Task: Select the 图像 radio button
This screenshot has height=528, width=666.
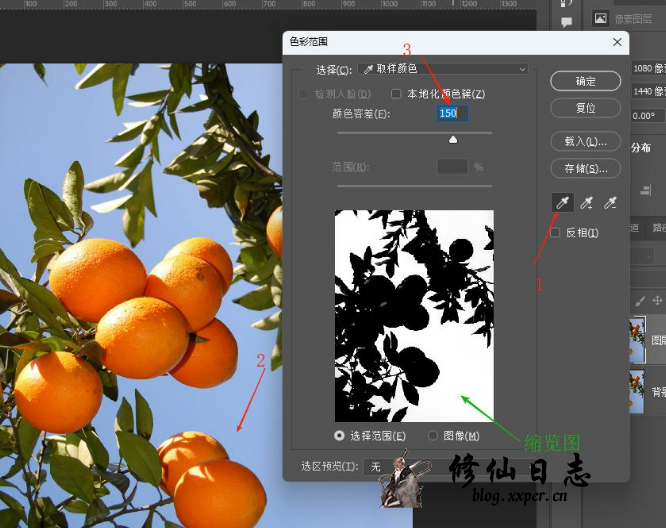Action: click(433, 436)
